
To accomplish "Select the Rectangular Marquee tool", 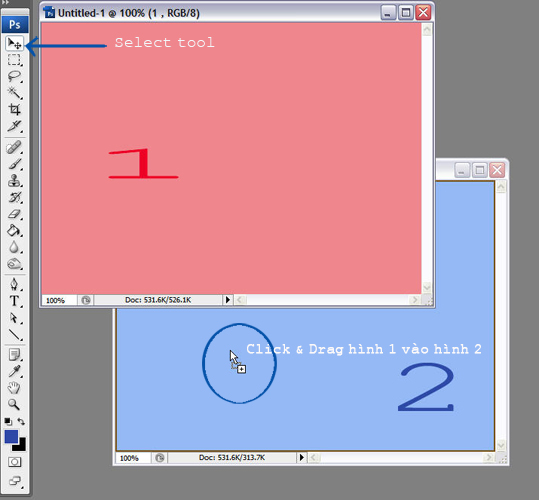I will (x=14, y=59).
